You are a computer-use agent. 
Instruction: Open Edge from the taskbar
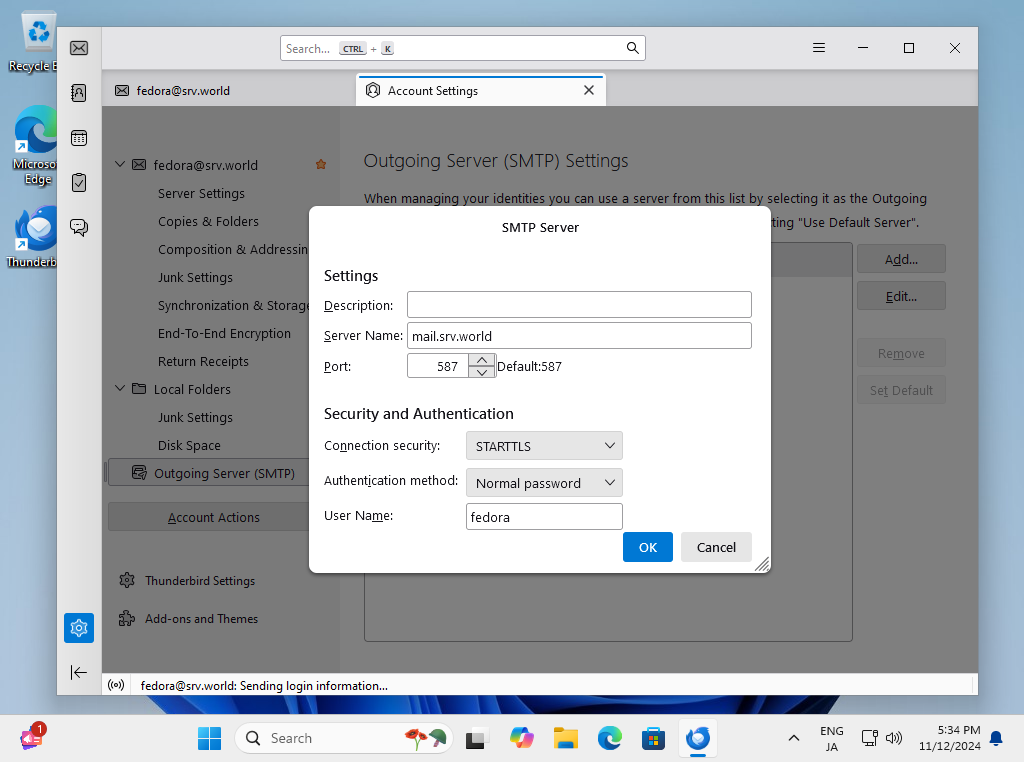pos(610,738)
